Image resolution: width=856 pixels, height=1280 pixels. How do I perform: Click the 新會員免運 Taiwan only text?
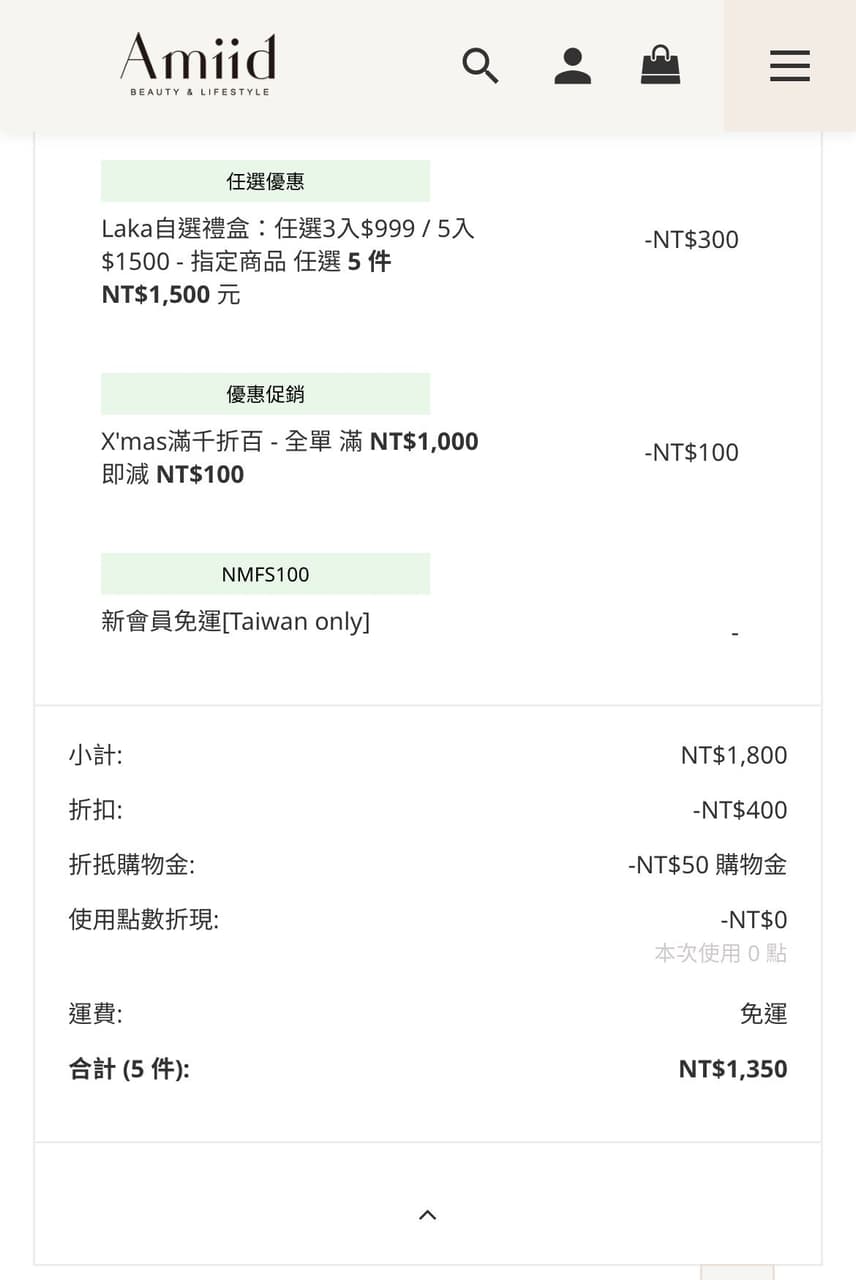point(235,622)
